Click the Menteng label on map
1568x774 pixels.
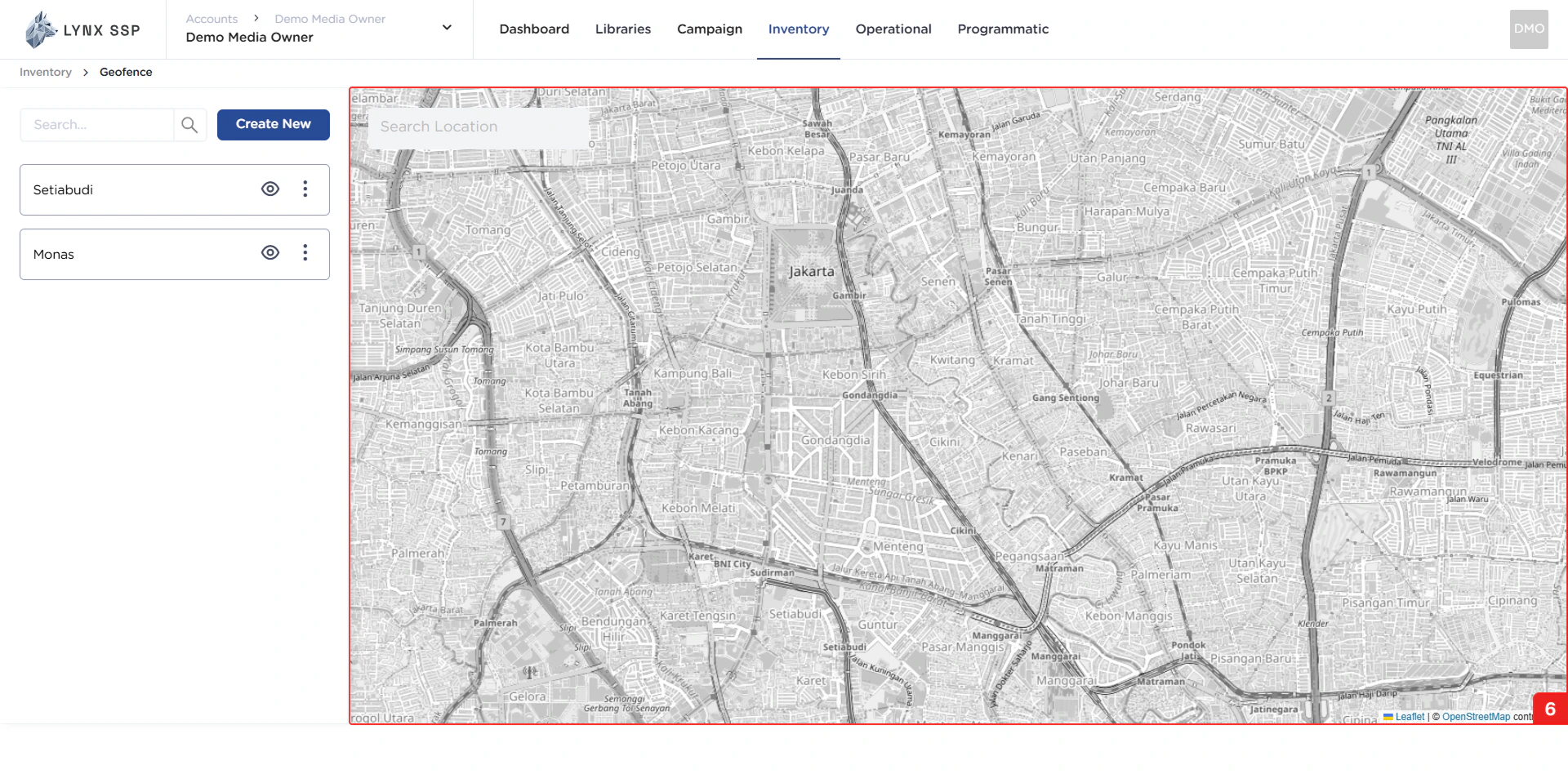click(898, 546)
